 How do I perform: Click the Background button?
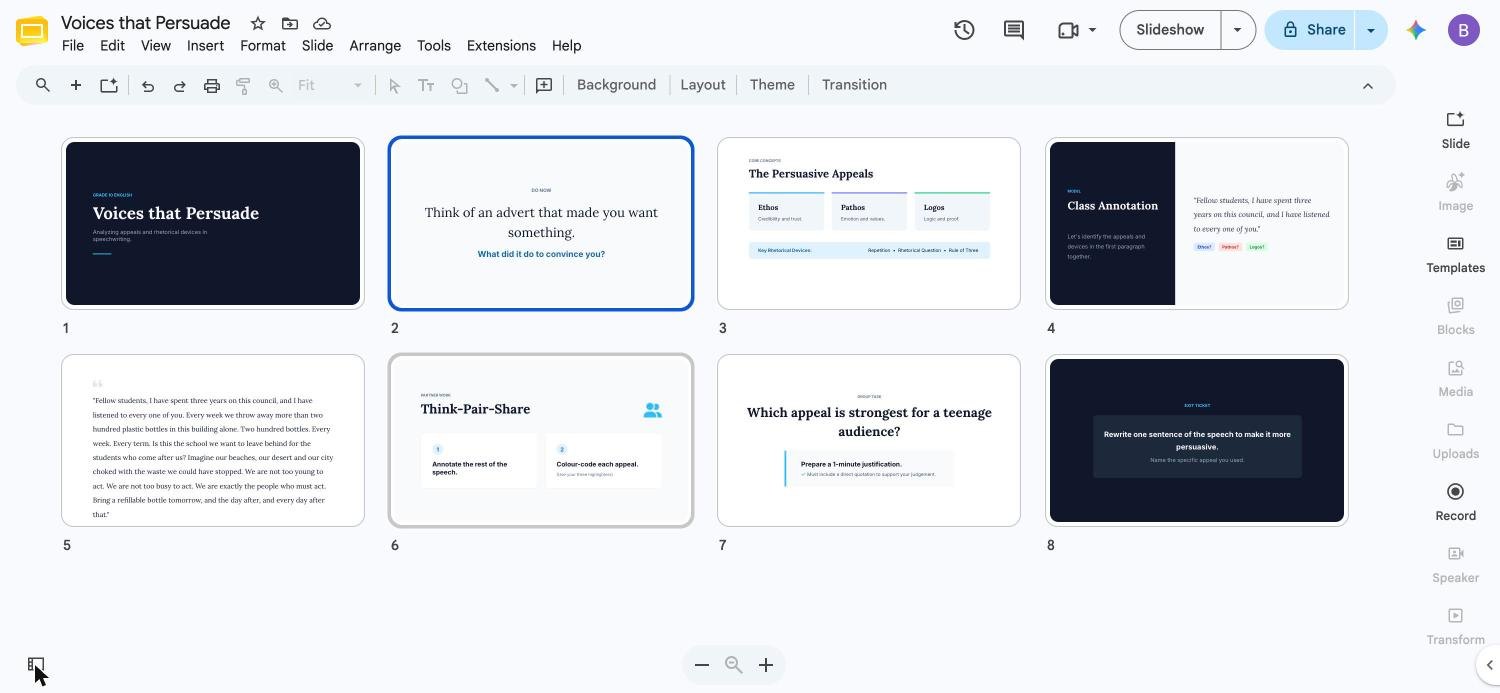[x=616, y=85]
